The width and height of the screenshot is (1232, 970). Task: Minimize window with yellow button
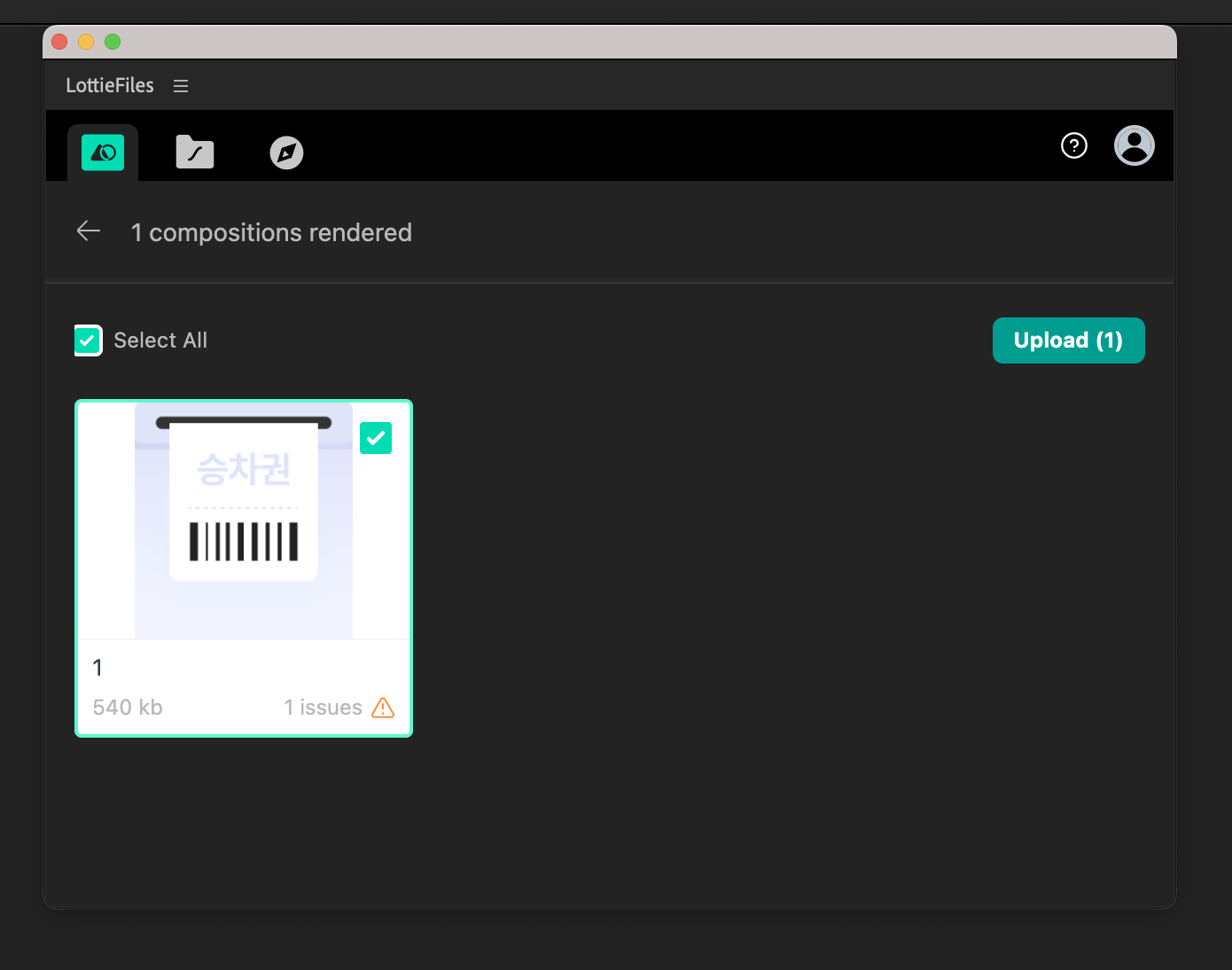coord(86,42)
